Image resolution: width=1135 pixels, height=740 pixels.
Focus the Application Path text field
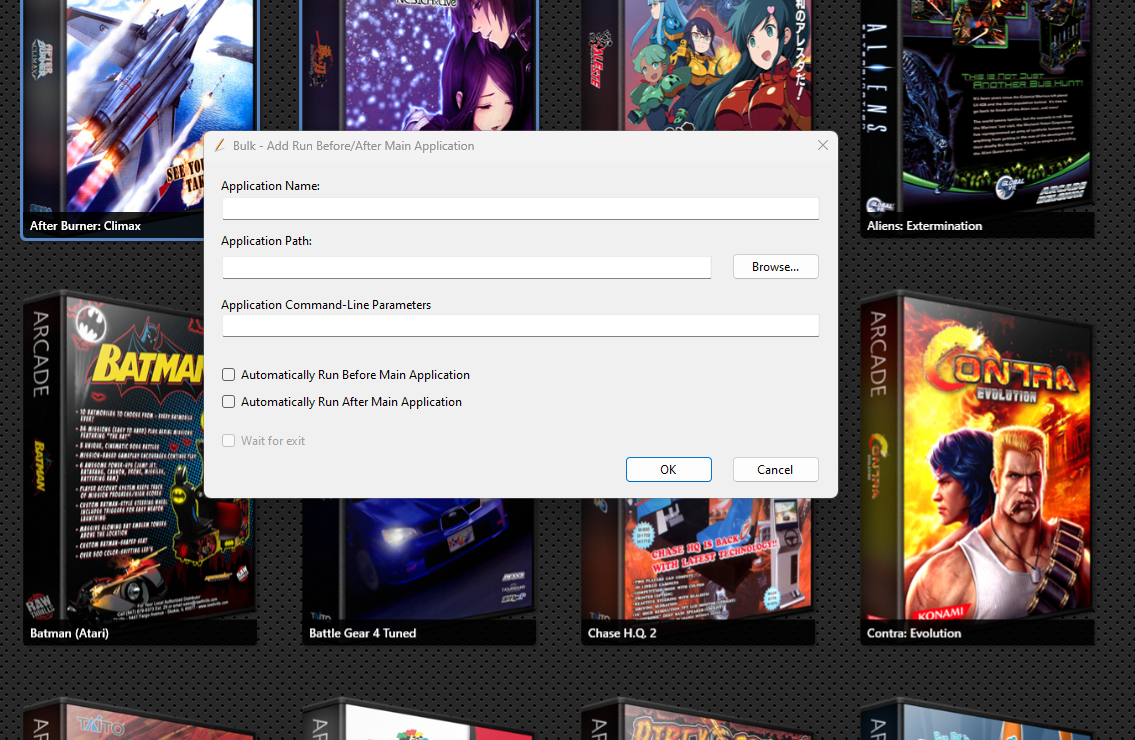467,267
